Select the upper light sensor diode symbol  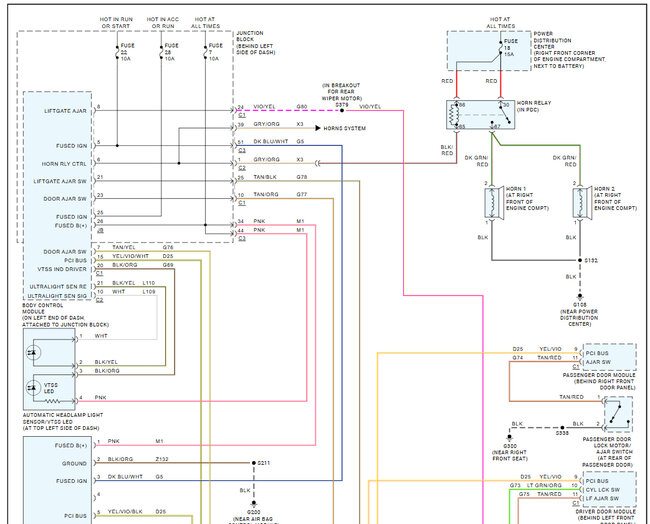click(32, 353)
